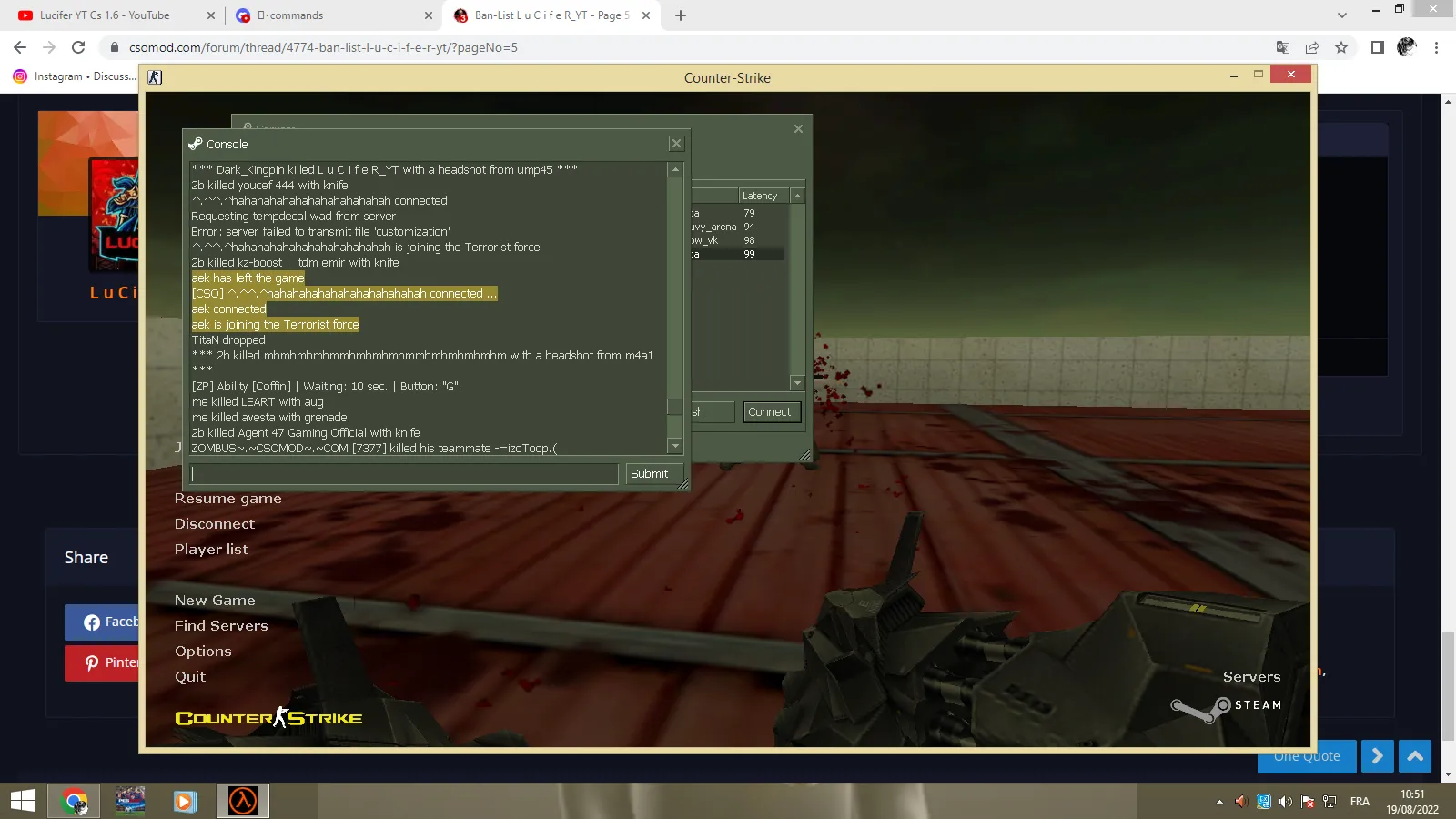The image size is (1456, 819).
Task: Open the browser share page icon
Action: (1312, 47)
